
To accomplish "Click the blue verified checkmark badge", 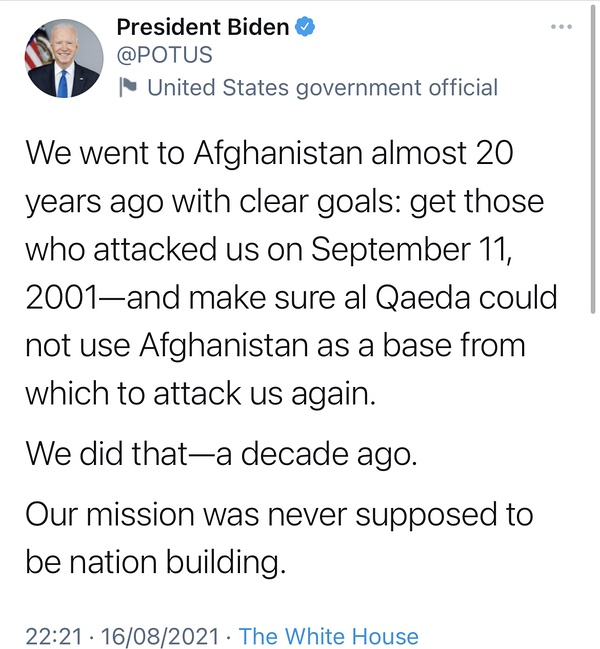I will coord(305,27).
